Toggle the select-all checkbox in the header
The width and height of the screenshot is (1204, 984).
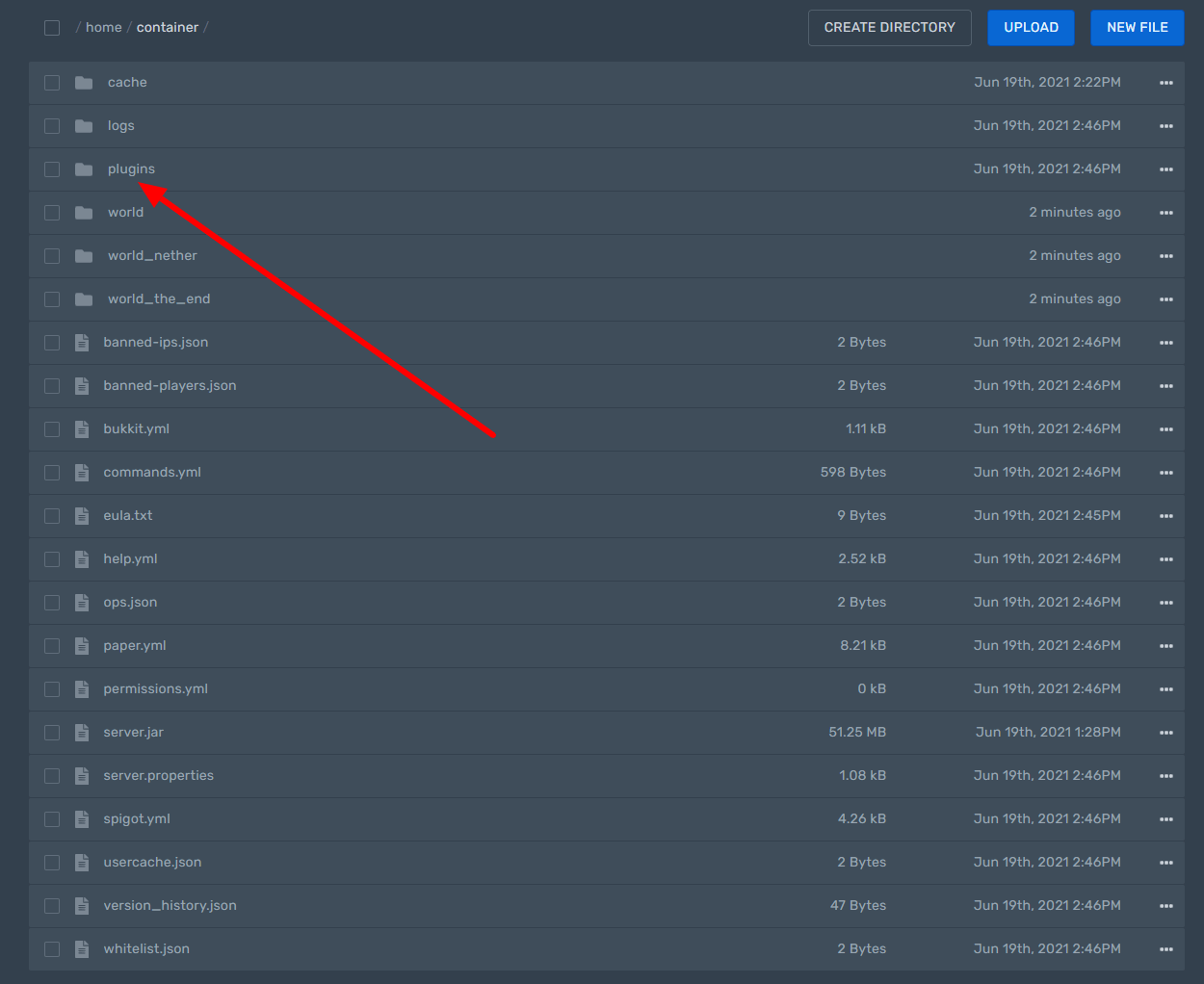(52, 28)
